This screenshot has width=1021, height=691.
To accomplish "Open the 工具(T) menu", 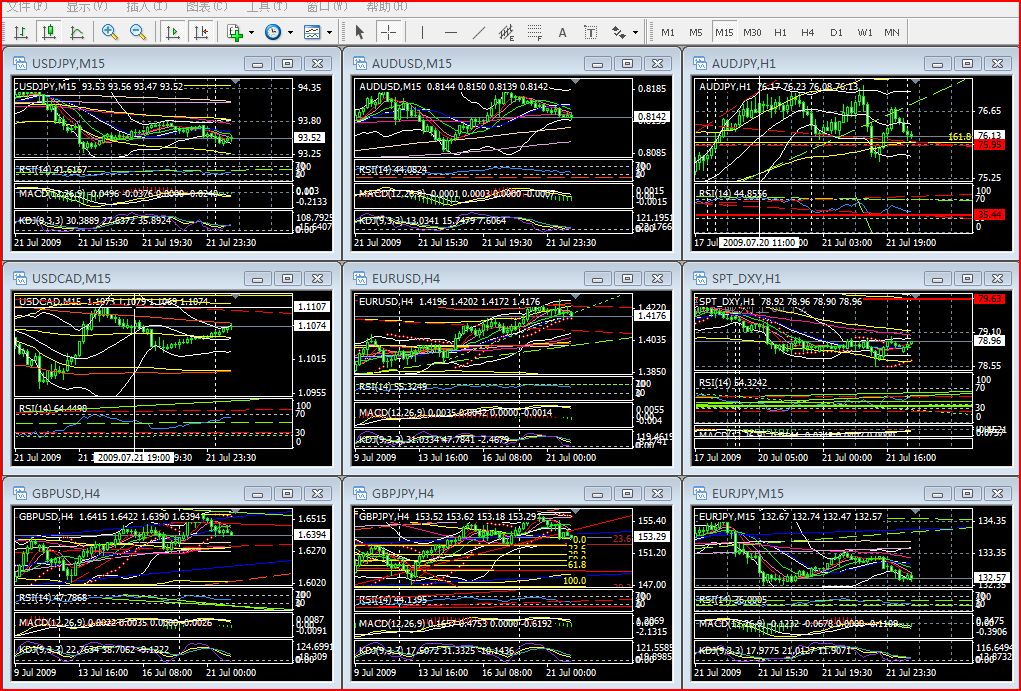I will point(267,7).
